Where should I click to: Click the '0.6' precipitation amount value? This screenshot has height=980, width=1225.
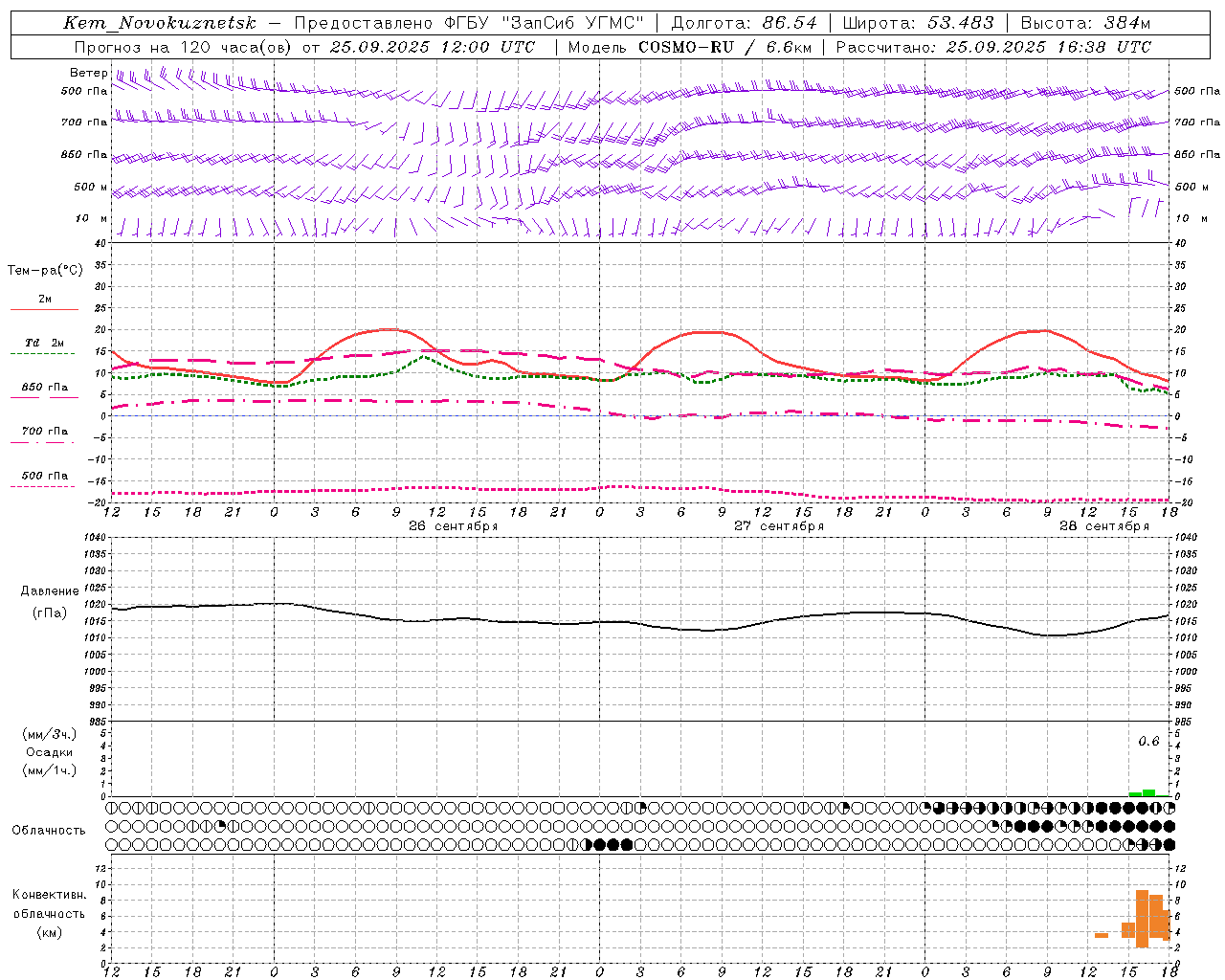pos(1148,742)
